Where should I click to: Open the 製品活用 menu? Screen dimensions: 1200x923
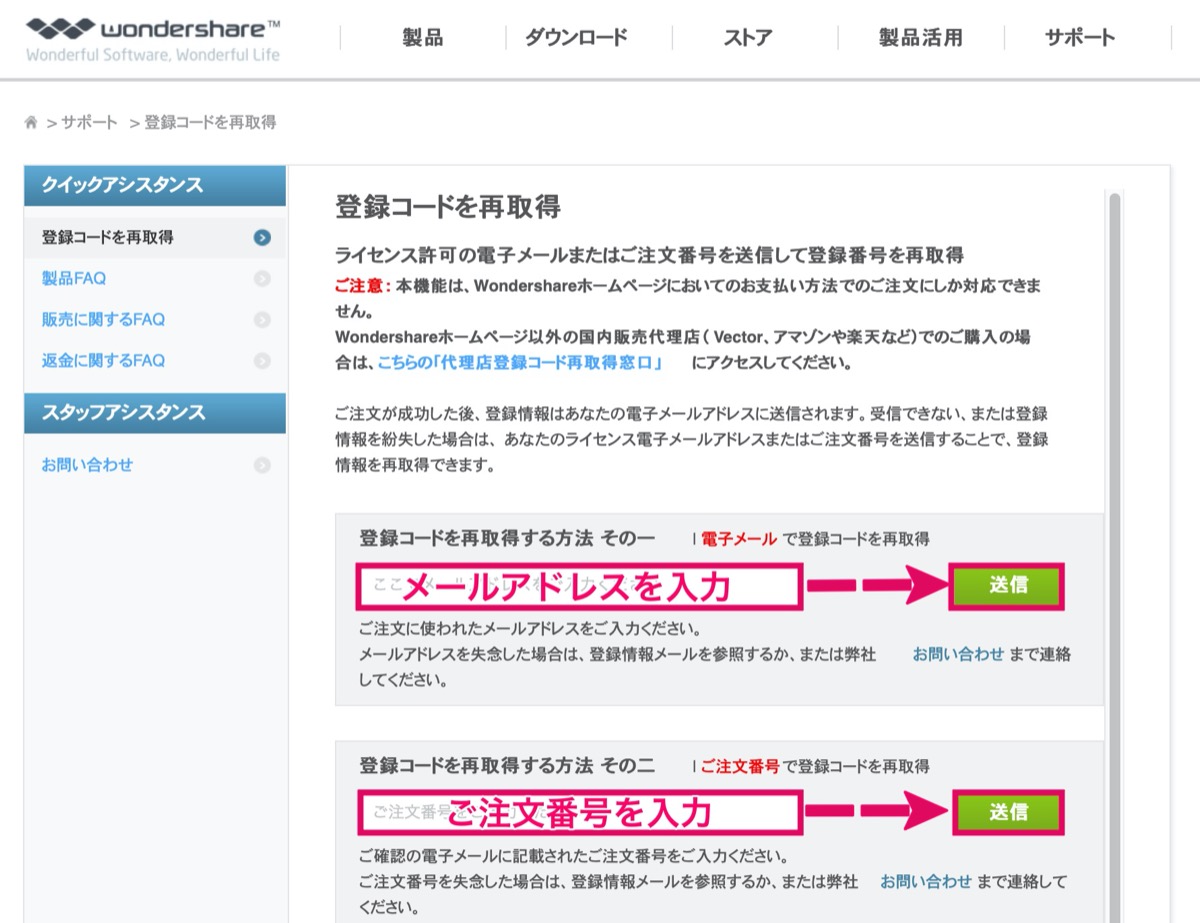(x=921, y=38)
